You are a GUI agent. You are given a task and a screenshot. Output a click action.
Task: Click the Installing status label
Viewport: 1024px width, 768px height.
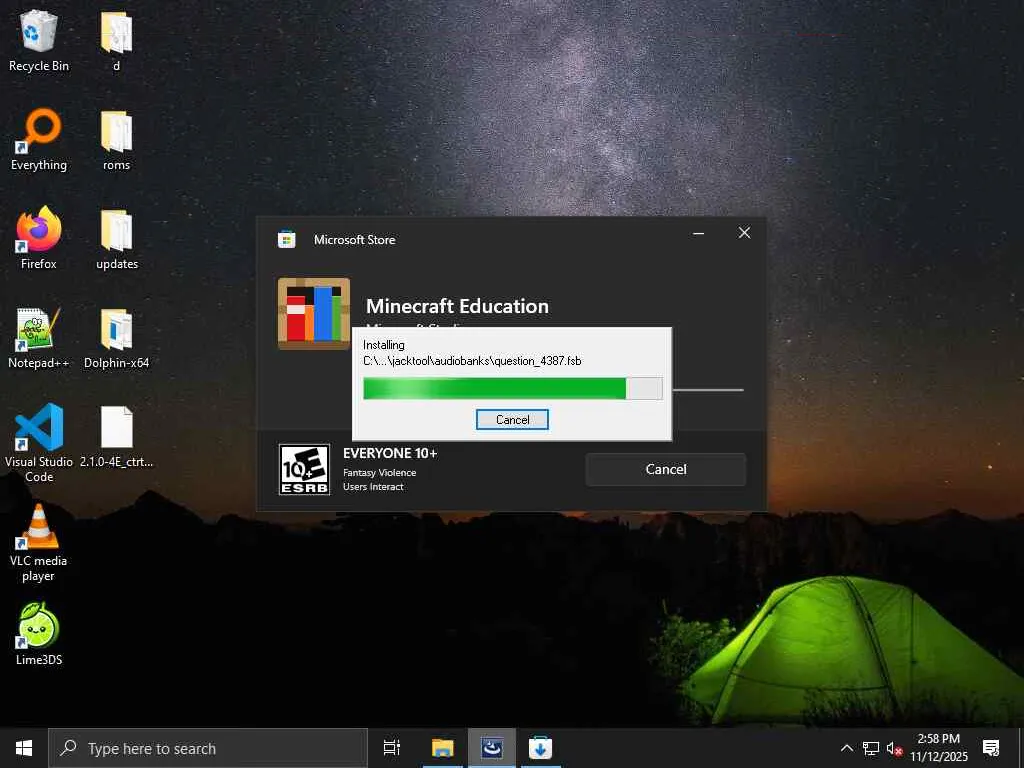coord(384,345)
